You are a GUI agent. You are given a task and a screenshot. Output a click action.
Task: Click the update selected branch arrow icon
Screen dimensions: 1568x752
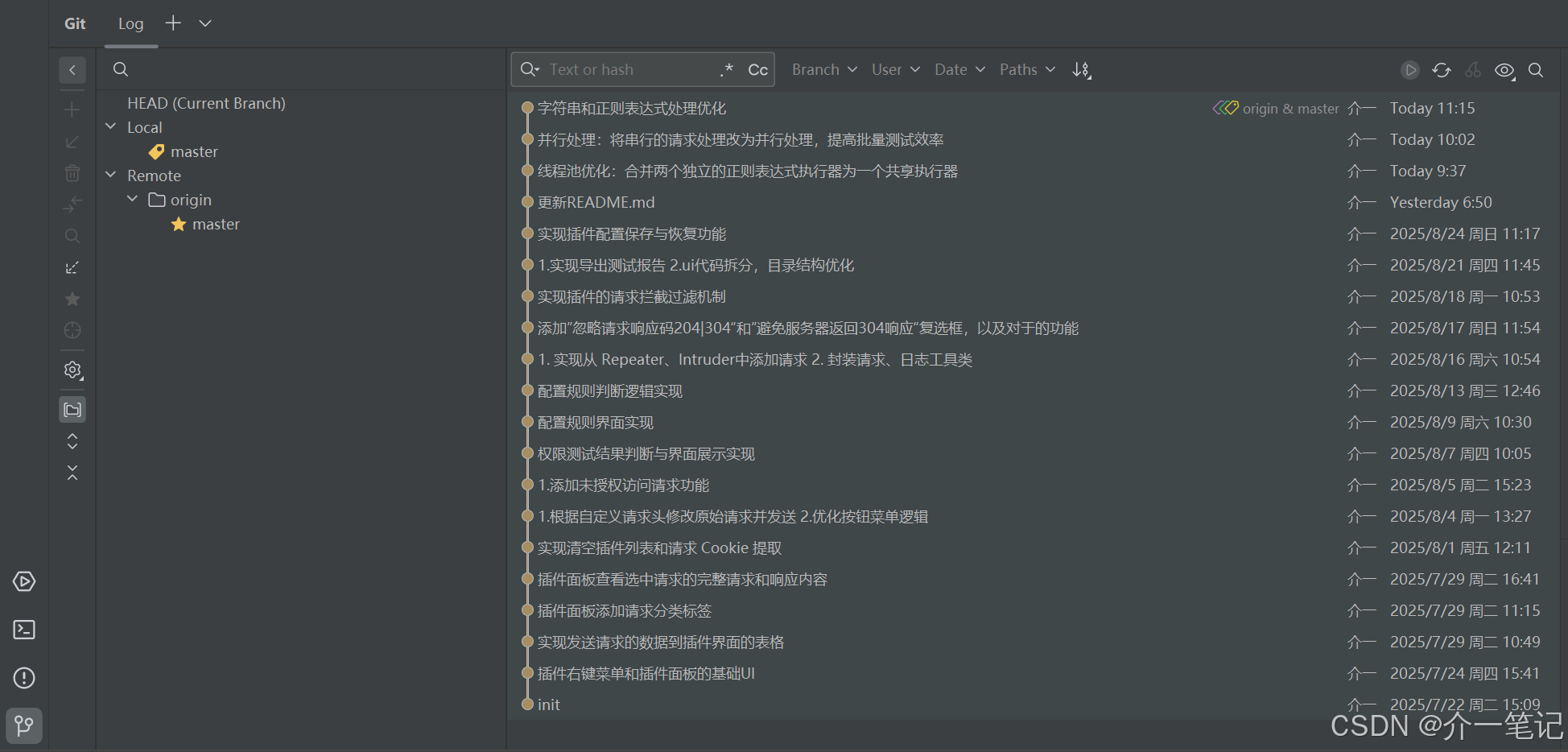tap(72, 142)
